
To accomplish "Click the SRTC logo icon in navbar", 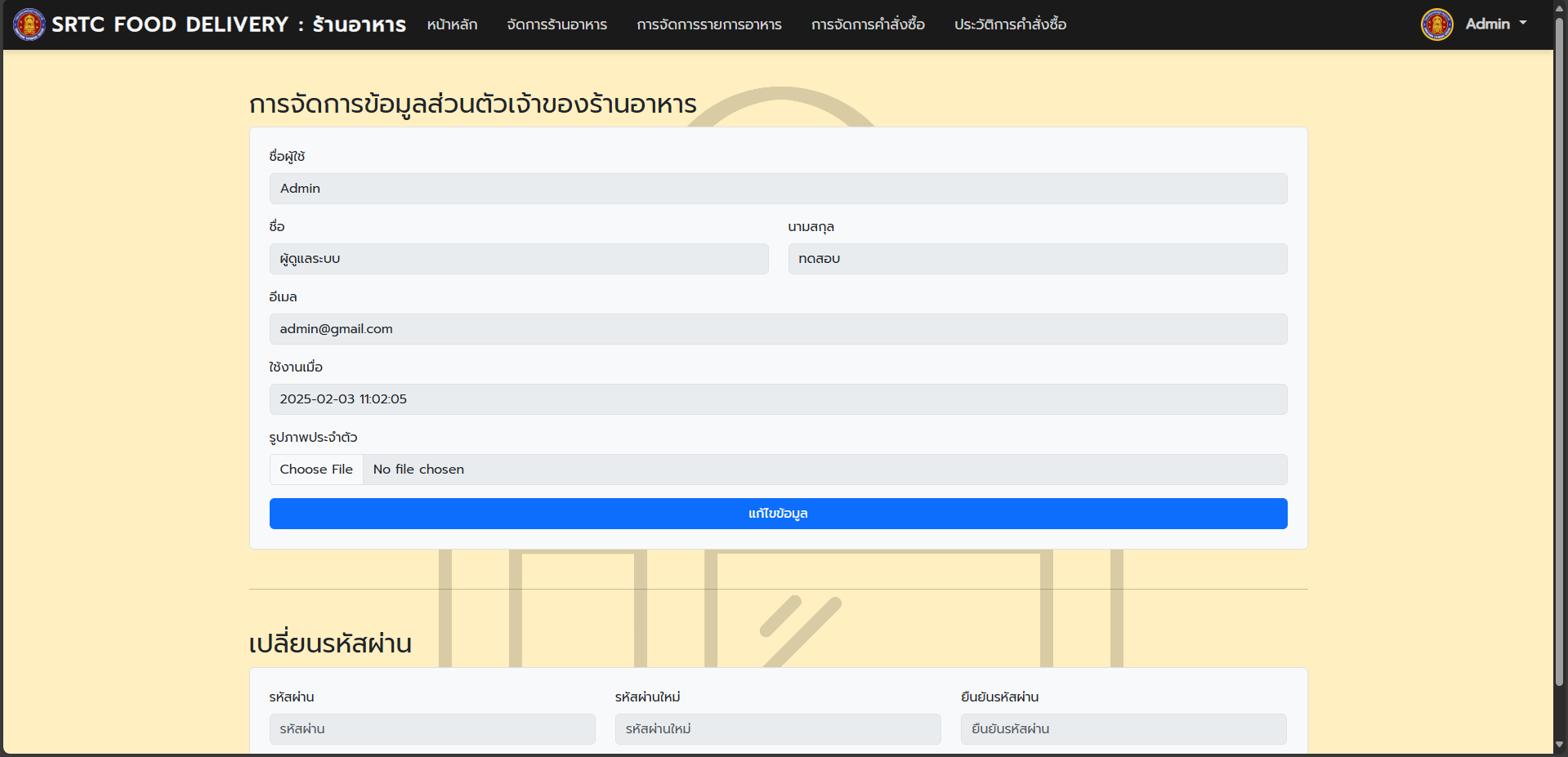I will pyautogui.click(x=29, y=24).
